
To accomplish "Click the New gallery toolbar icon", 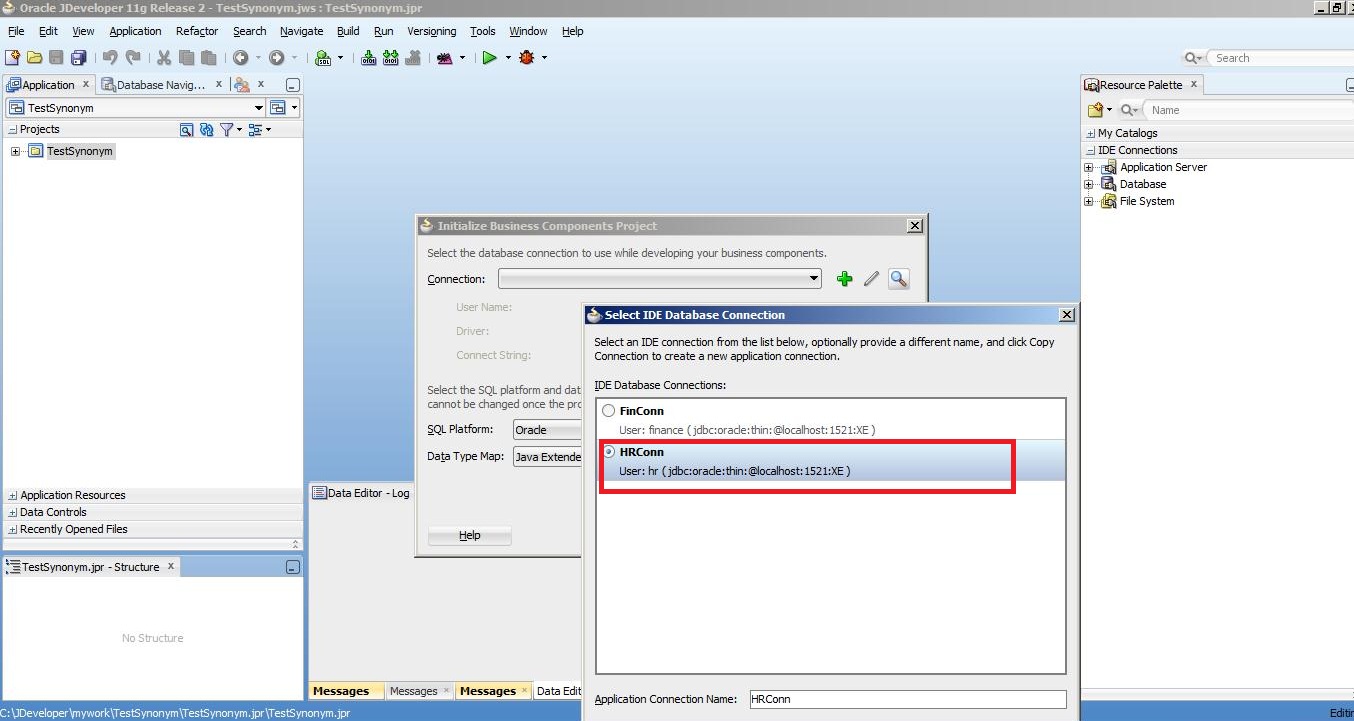I will pyautogui.click(x=12, y=58).
